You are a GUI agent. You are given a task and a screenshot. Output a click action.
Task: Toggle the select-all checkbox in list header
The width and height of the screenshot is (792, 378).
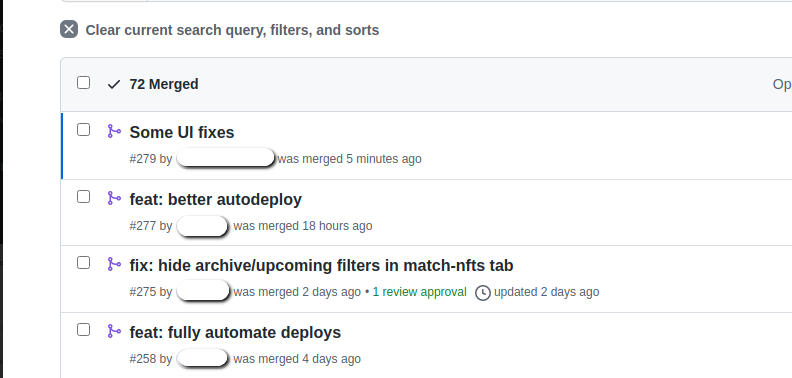tap(83, 82)
